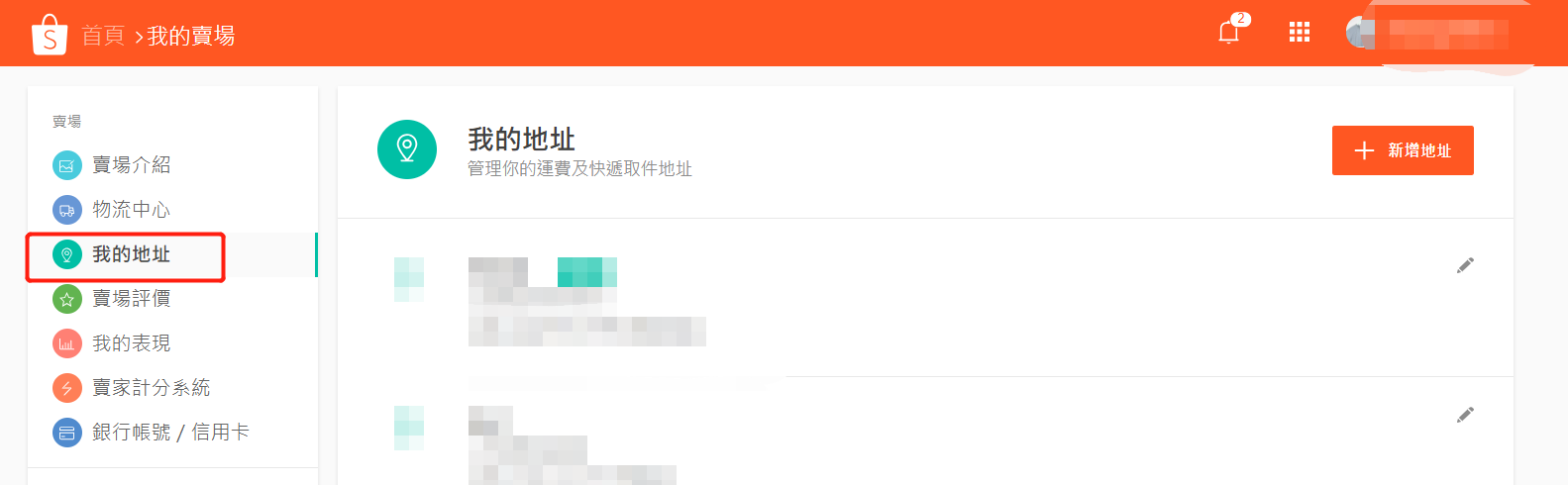Click the 新增地址 button

[1403, 150]
